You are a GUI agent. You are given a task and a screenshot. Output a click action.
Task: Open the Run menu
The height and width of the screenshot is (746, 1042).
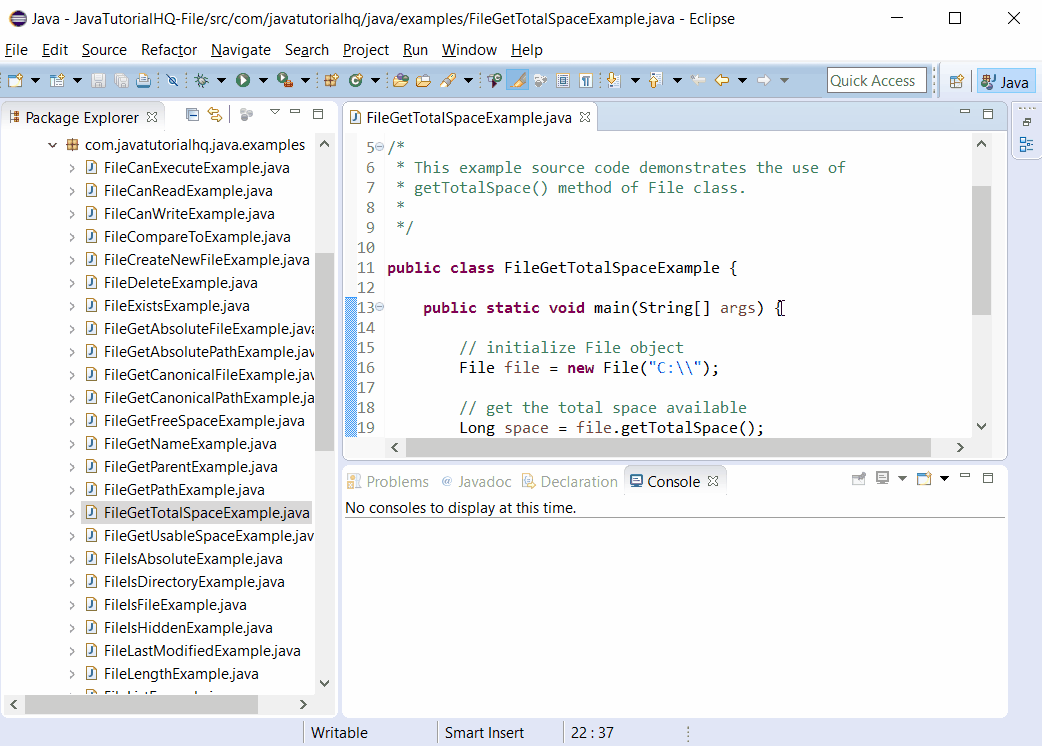(415, 50)
